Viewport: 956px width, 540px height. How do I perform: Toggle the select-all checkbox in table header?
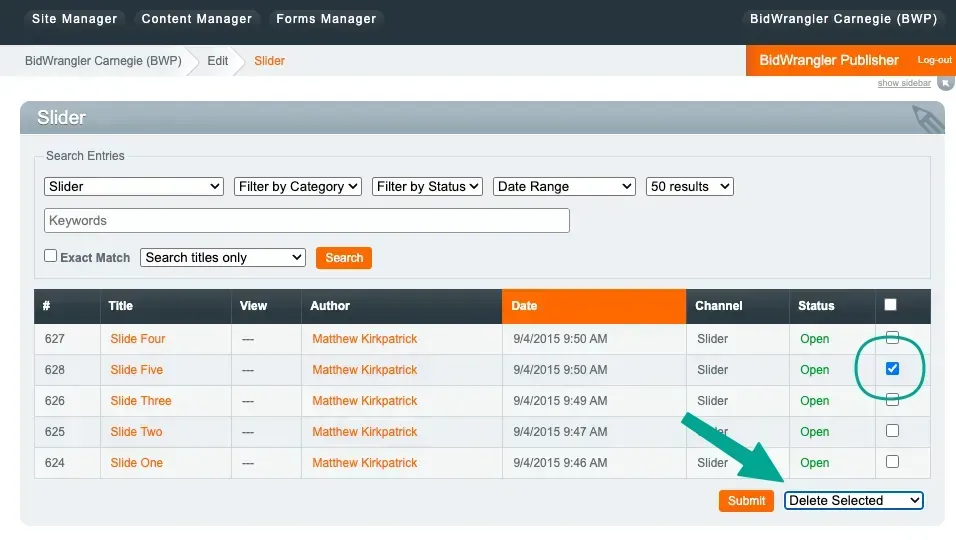click(x=890, y=305)
